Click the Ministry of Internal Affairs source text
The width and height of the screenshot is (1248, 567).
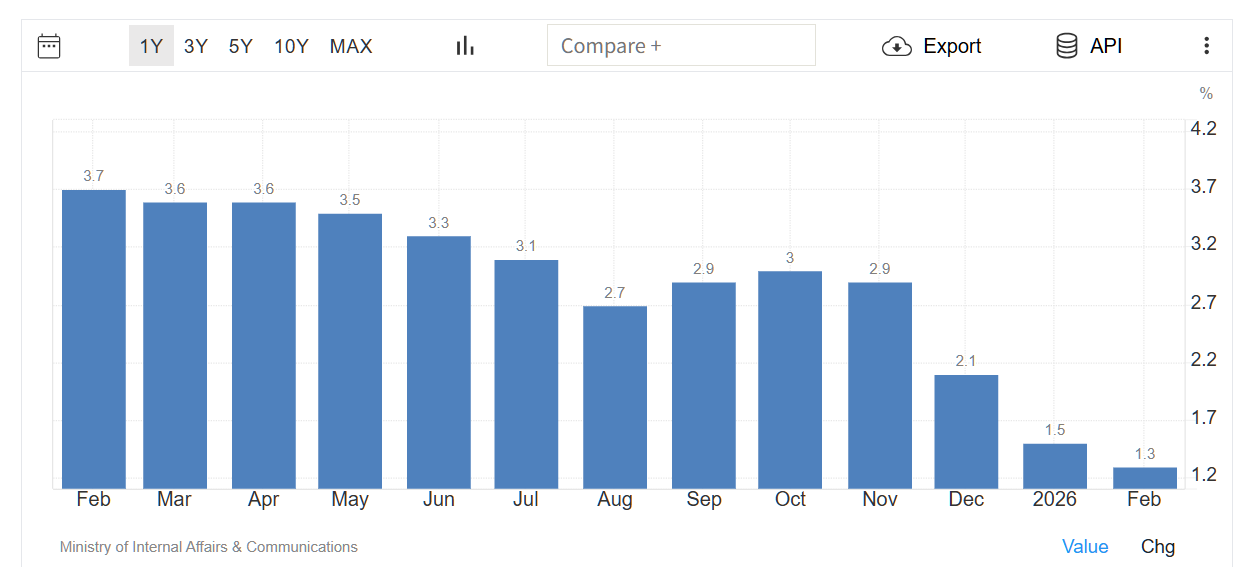point(209,547)
